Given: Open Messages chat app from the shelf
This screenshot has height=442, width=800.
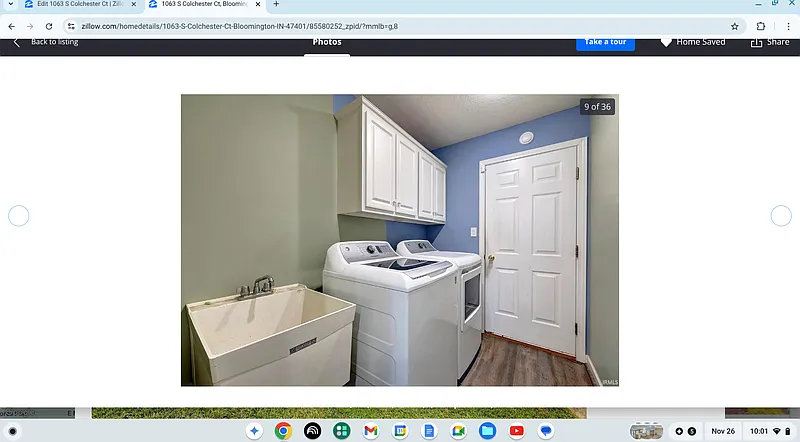Looking at the screenshot, I should [x=546, y=431].
